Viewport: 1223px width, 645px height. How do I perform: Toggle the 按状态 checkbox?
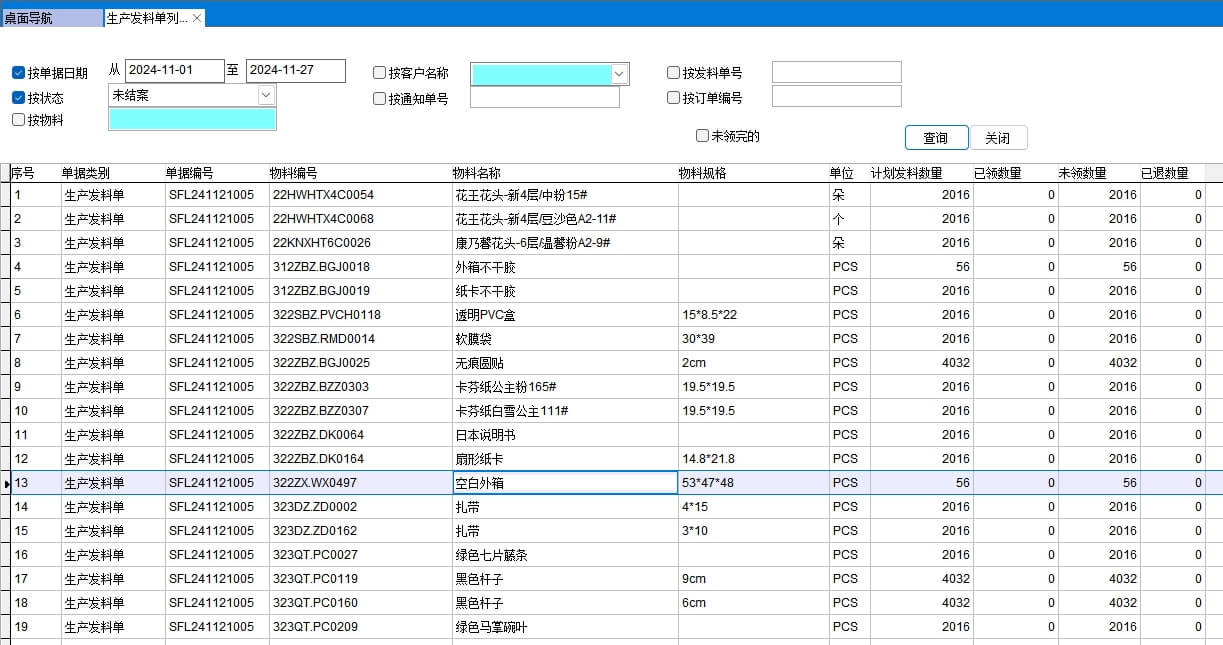[19, 98]
